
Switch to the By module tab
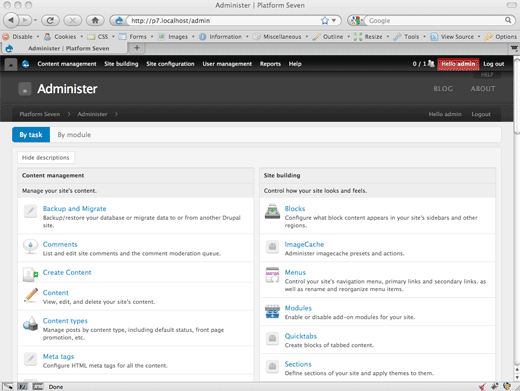click(x=74, y=135)
